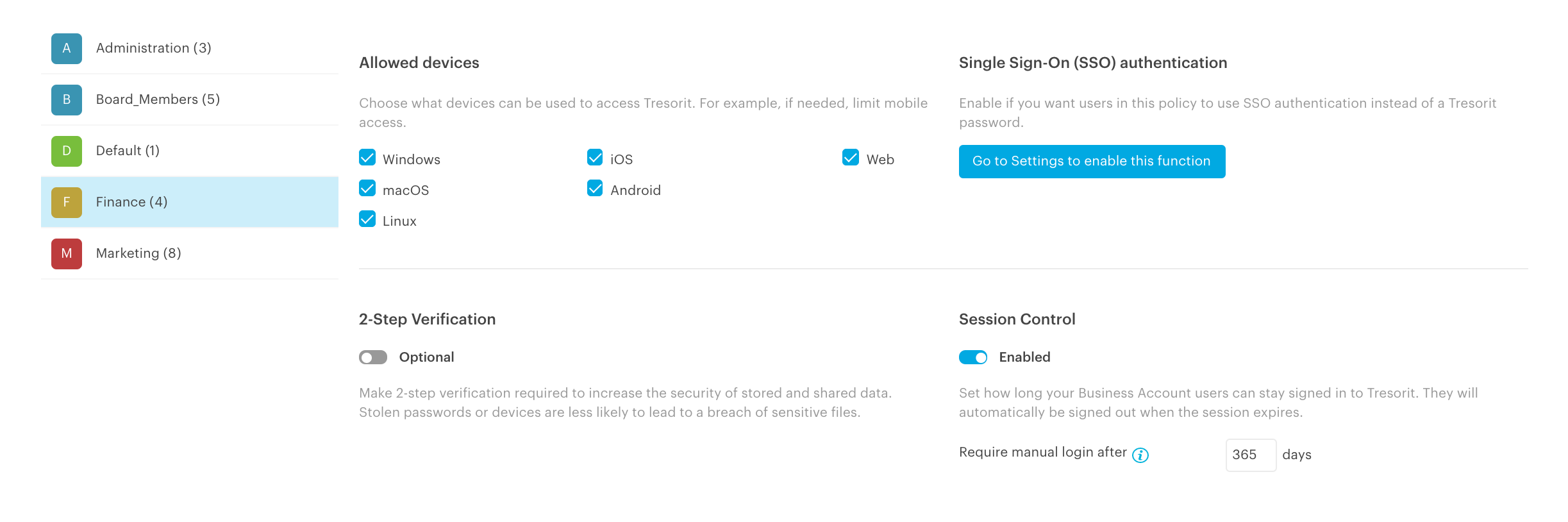This screenshot has height=522, width=1568.
Task: Select the Board_Members (5) policy
Action: pyautogui.click(x=190, y=100)
